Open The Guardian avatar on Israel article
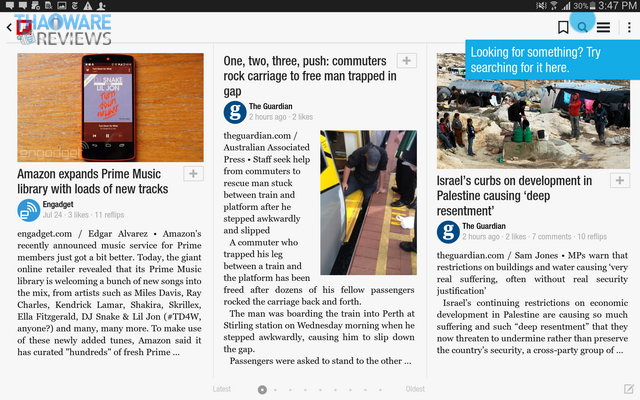Viewport: 640px width, 400px height. (448, 232)
